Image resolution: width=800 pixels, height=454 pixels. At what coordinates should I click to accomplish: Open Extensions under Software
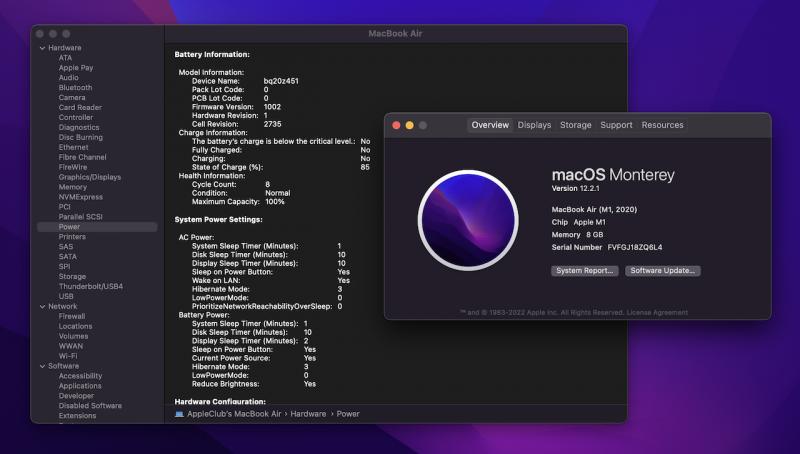coord(77,416)
